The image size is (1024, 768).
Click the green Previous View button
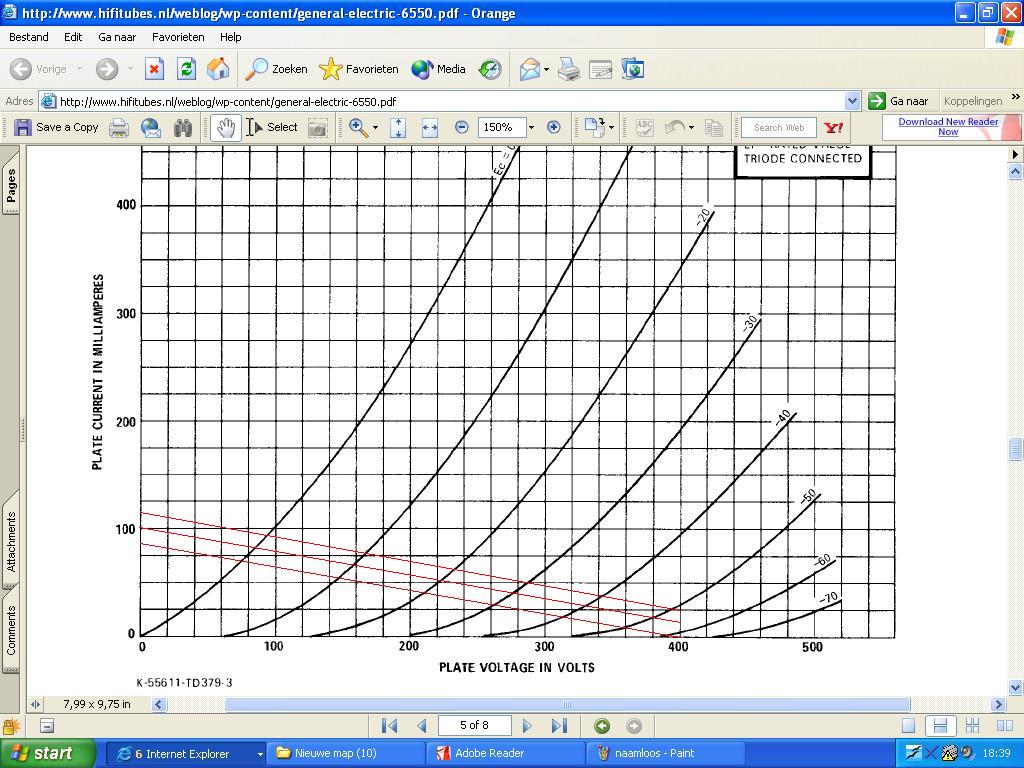click(x=602, y=726)
